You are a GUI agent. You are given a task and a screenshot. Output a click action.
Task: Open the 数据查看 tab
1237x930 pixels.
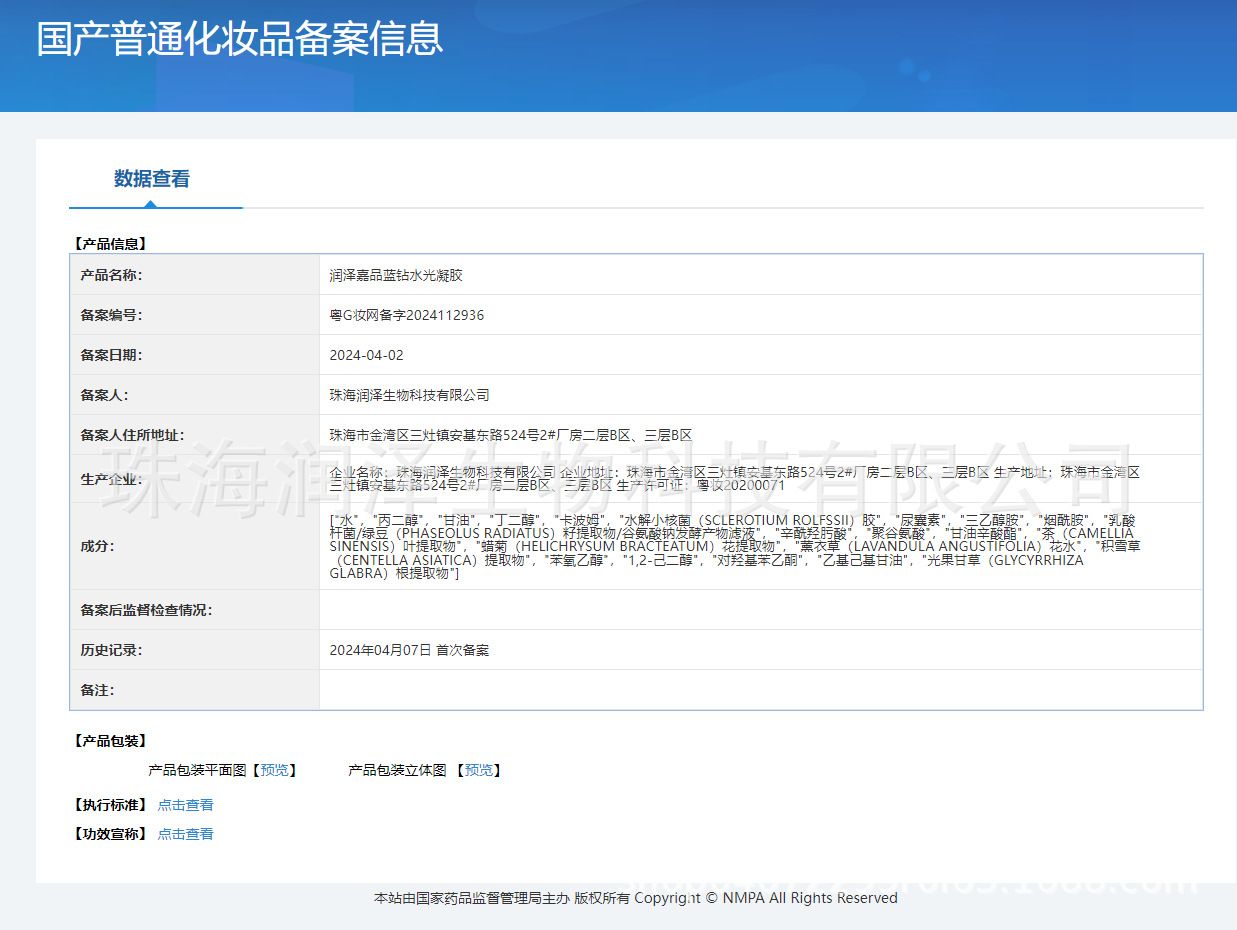(152, 179)
